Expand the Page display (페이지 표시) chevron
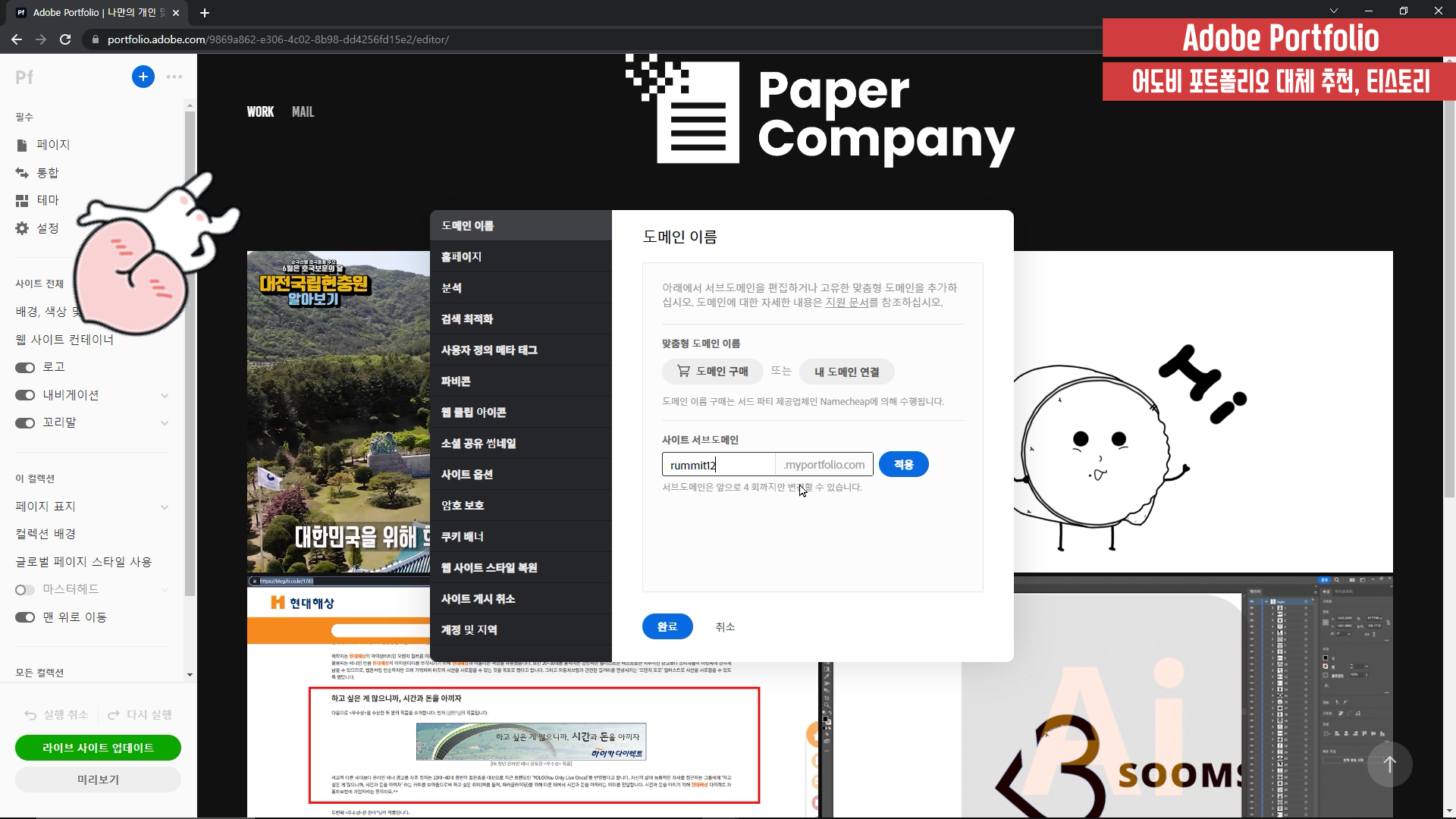 [165, 507]
